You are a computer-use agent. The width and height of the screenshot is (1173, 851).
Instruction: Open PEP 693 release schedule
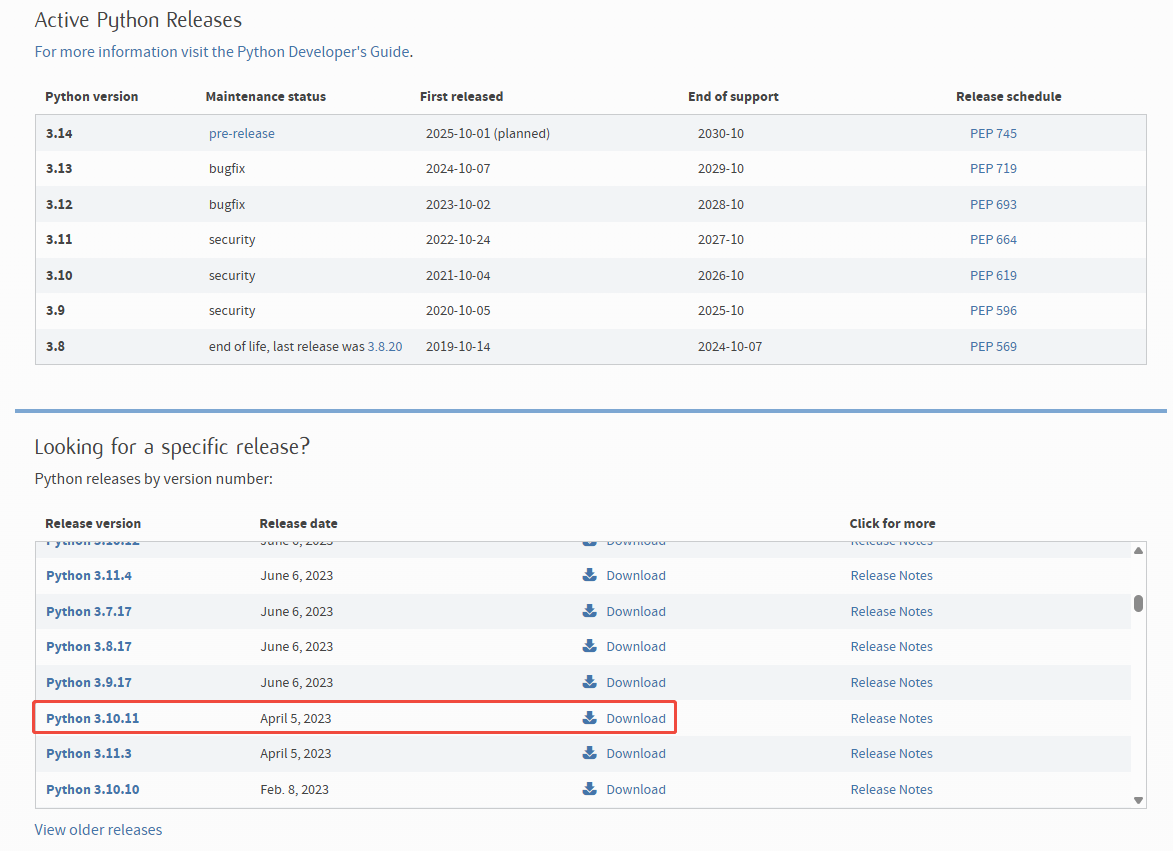click(x=993, y=204)
